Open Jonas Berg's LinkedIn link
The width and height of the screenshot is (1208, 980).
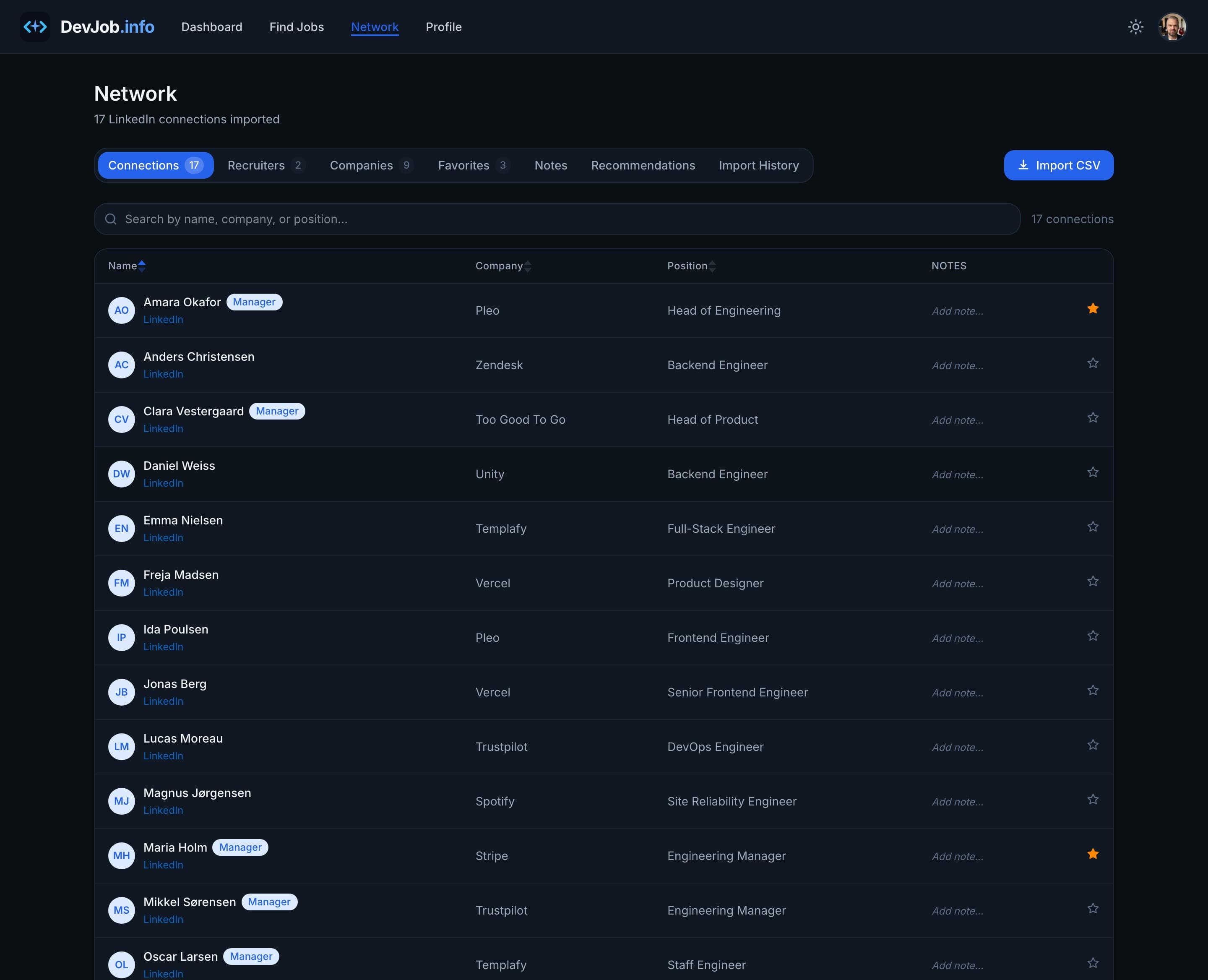(163, 701)
